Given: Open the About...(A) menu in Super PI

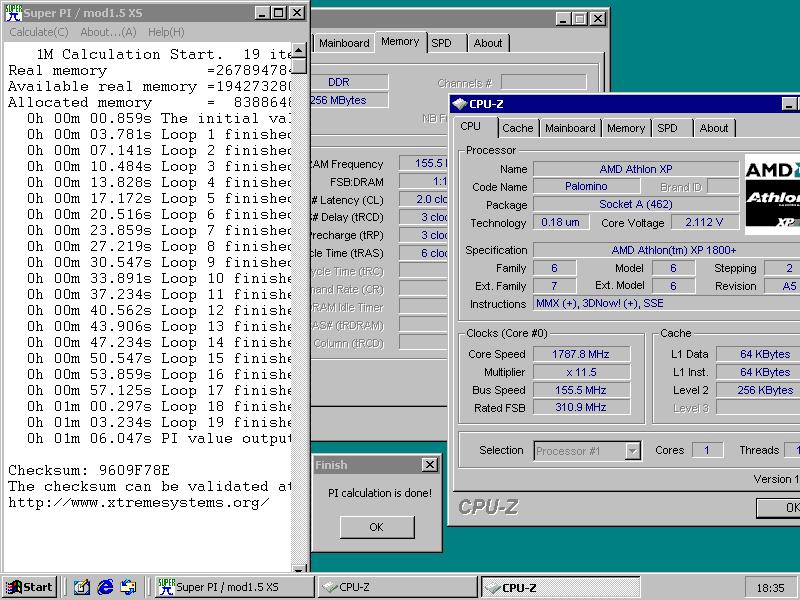Looking at the screenshot, I should [108, 32].
